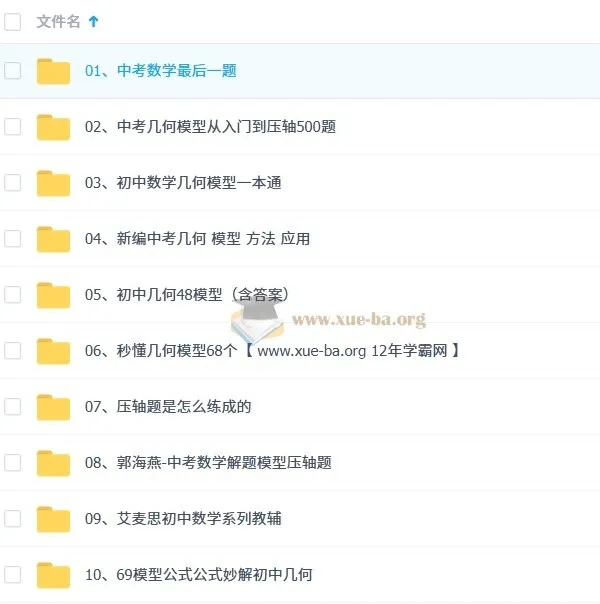Tick checkbox for 05、初中几何48模型（含答案）

pyautogui.click(x=13, y=295)
